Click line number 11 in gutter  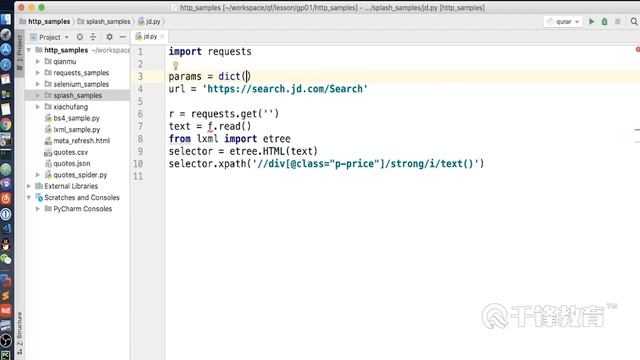138,176
